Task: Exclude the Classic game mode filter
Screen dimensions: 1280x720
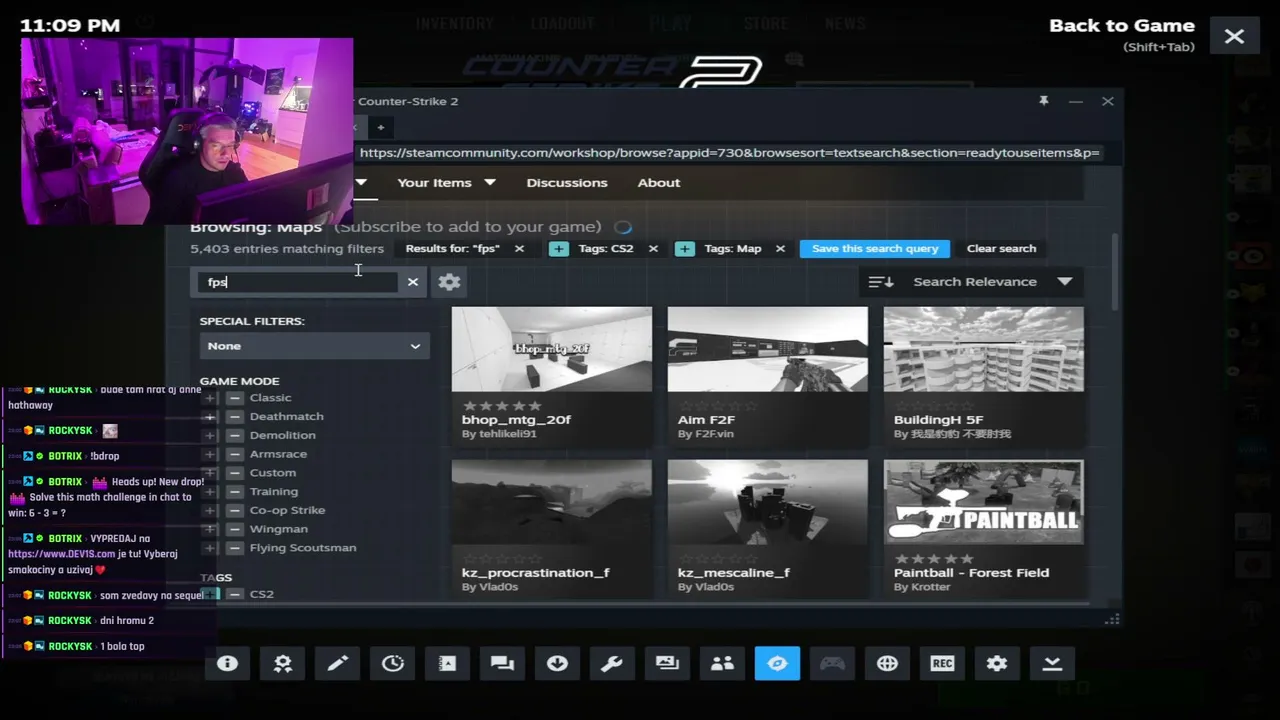Action: click(x=234, y=398)
